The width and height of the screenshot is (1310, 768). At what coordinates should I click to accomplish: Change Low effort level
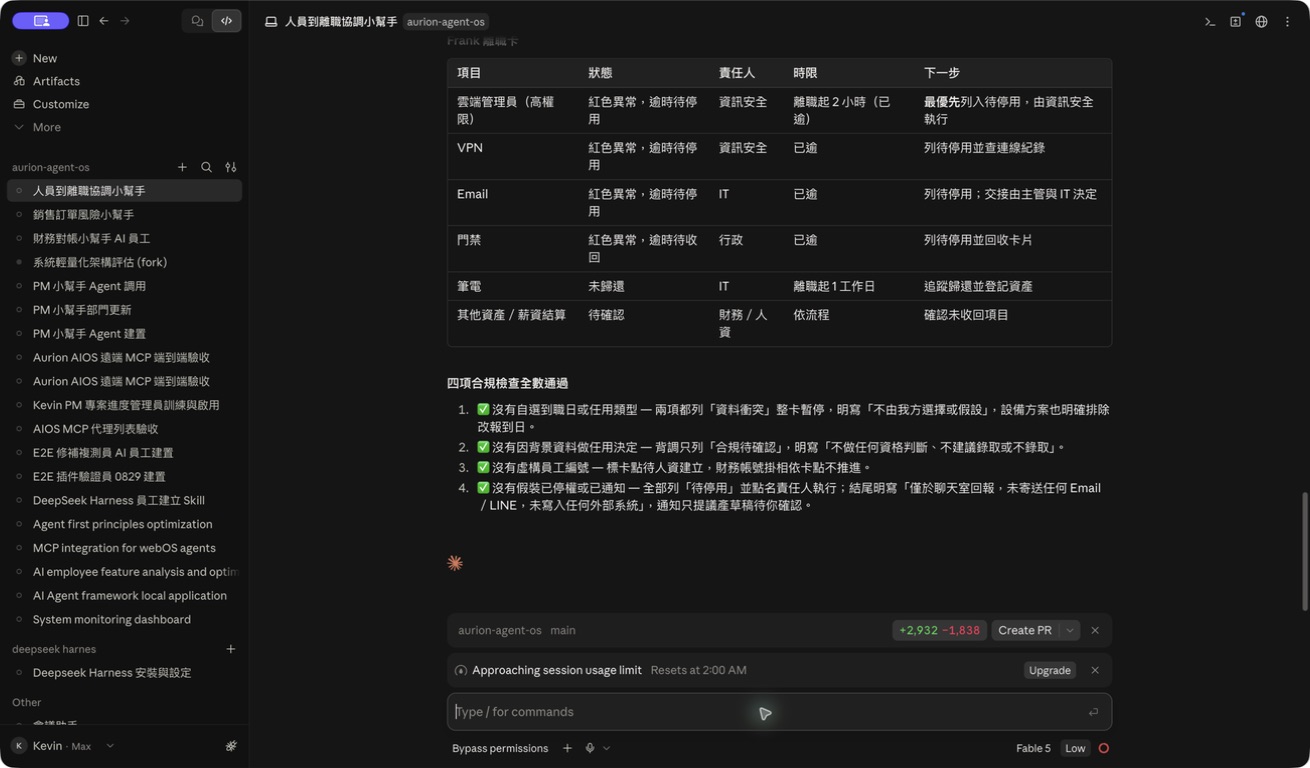coord(1075,748)
